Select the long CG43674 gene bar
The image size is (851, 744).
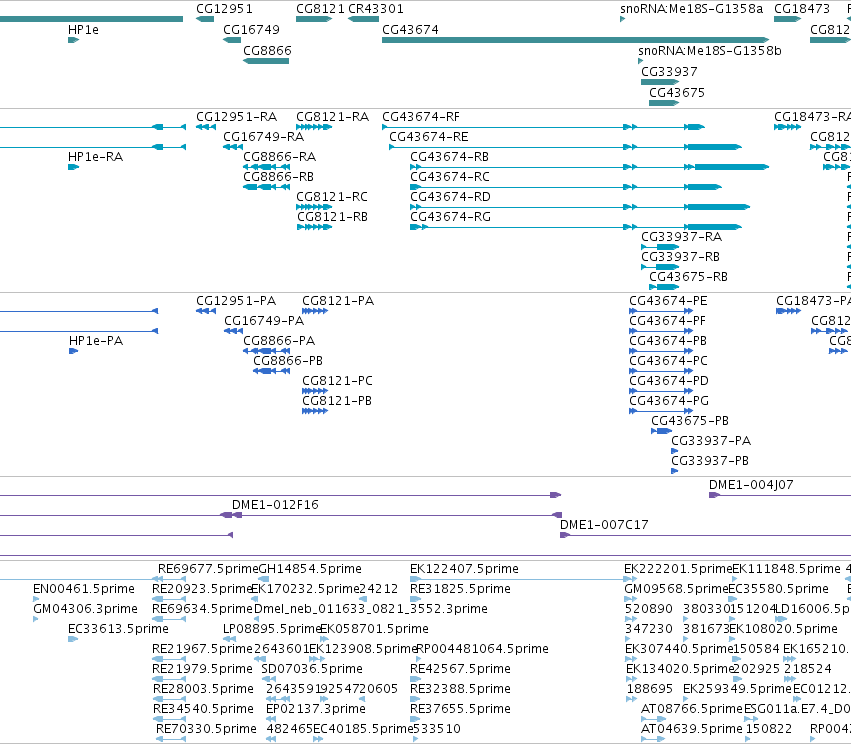pos(575,40)
